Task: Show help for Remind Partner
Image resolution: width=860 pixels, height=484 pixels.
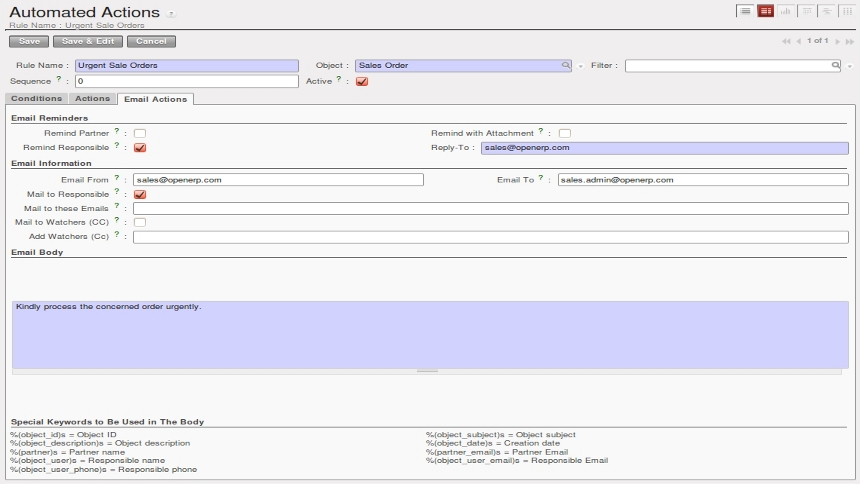Action: coord(116,131)
